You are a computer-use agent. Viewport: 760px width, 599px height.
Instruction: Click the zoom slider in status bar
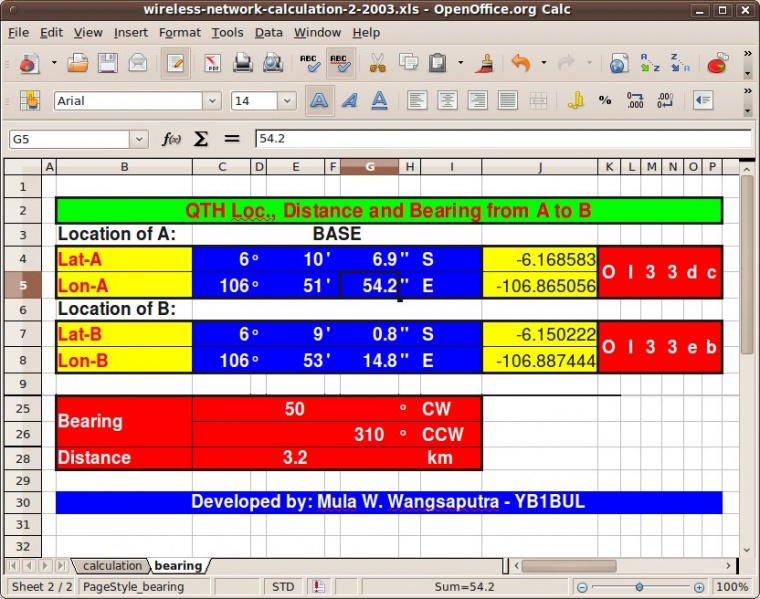click(645, 587)
